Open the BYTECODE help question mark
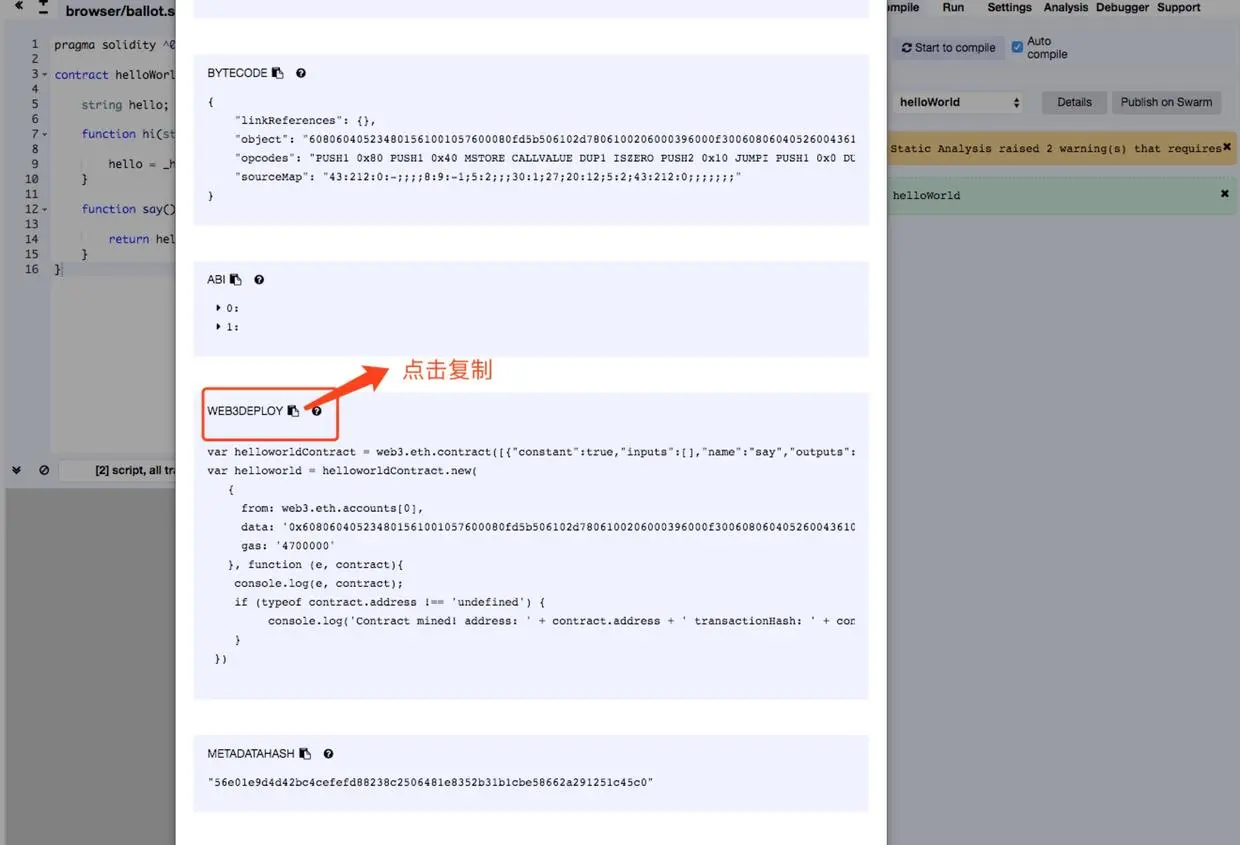The height and width of the screenshot is (845, 1240). click(301, 72)
